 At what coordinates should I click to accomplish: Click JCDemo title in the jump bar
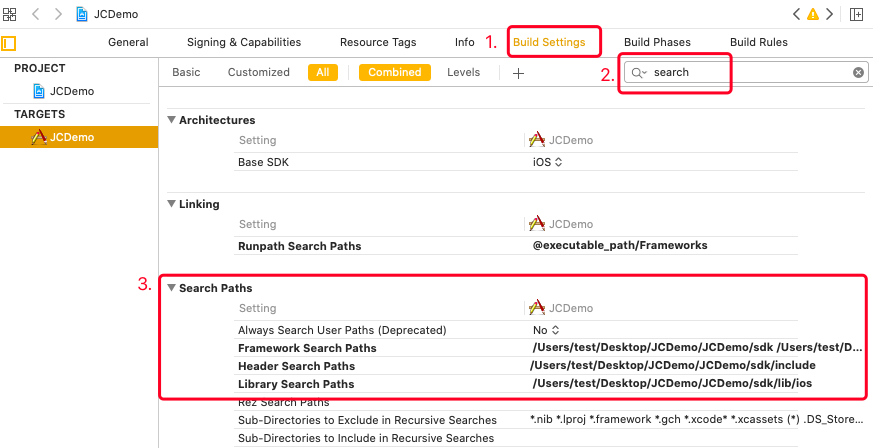116,14
